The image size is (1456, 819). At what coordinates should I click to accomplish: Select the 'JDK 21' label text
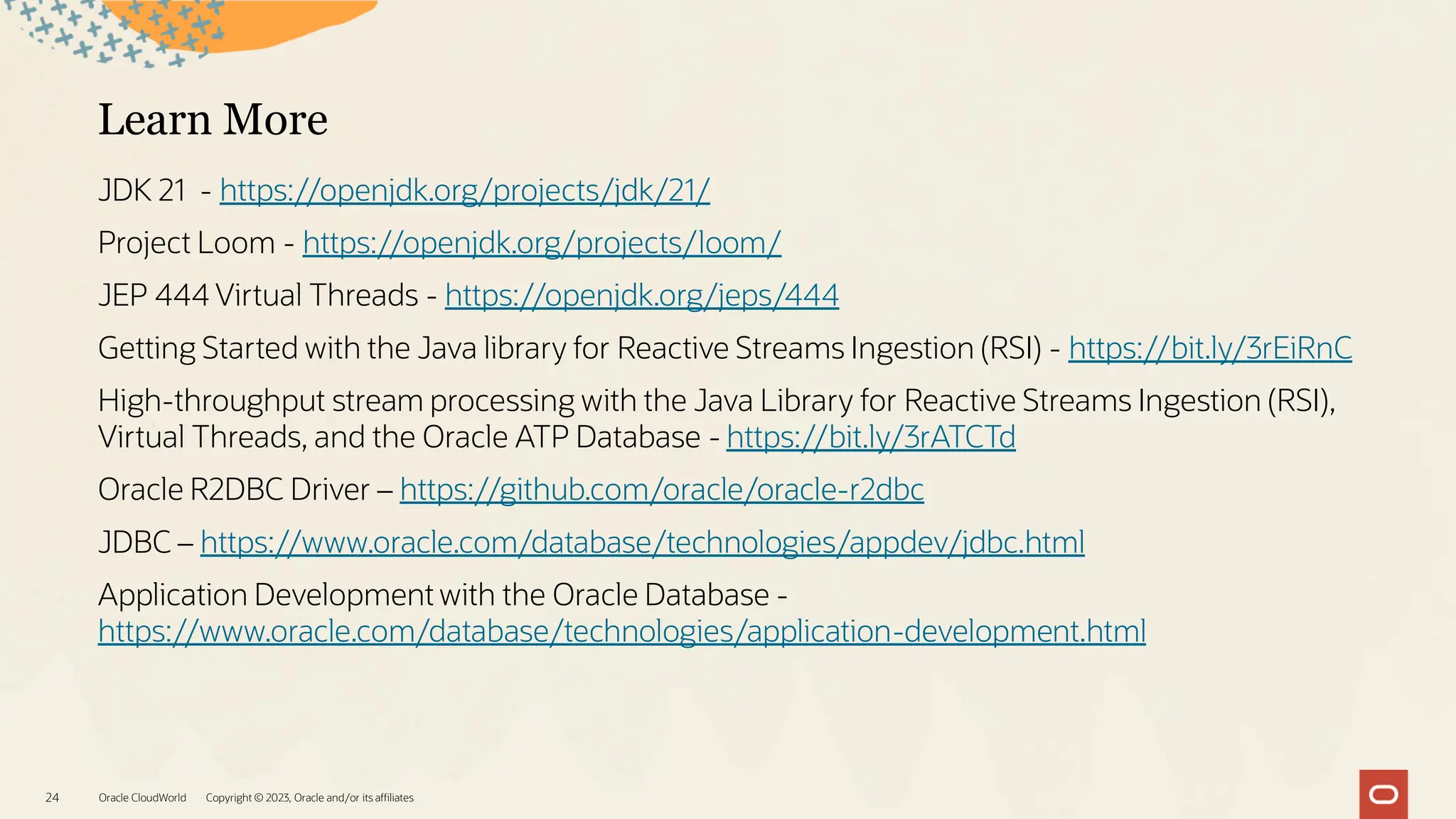(x=142, y=191)
